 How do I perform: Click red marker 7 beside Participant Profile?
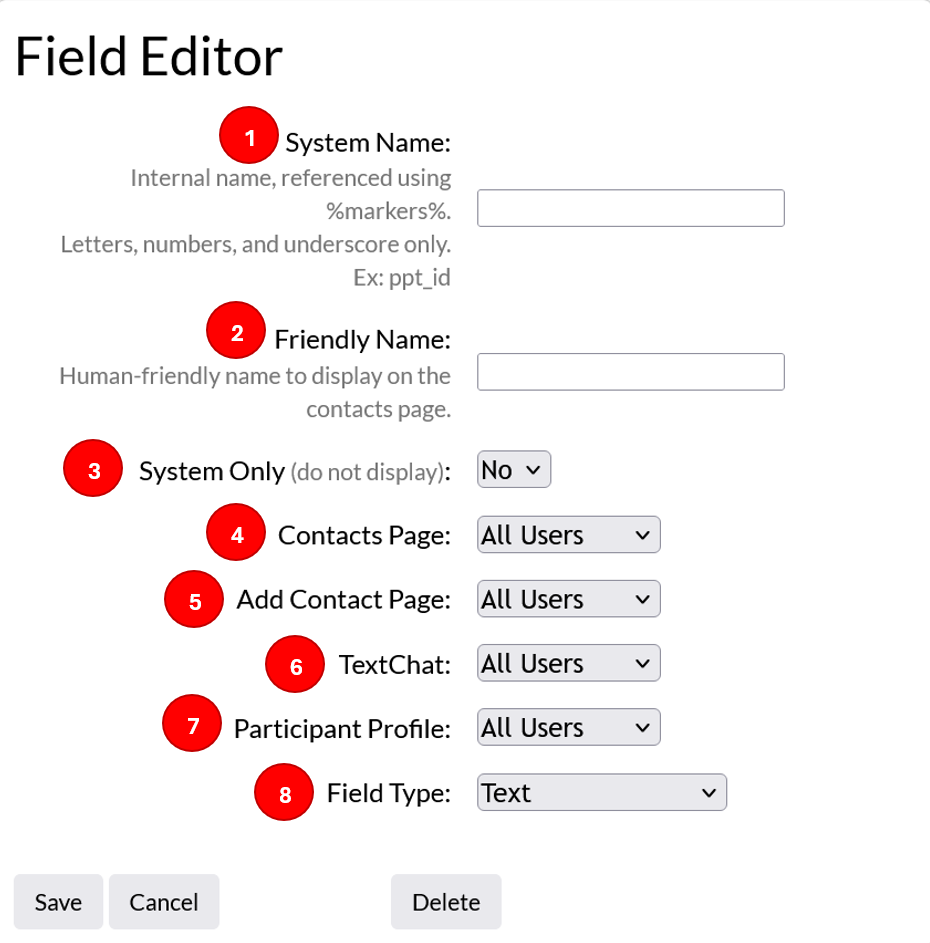pyautogui.click(x=192, y=723)
